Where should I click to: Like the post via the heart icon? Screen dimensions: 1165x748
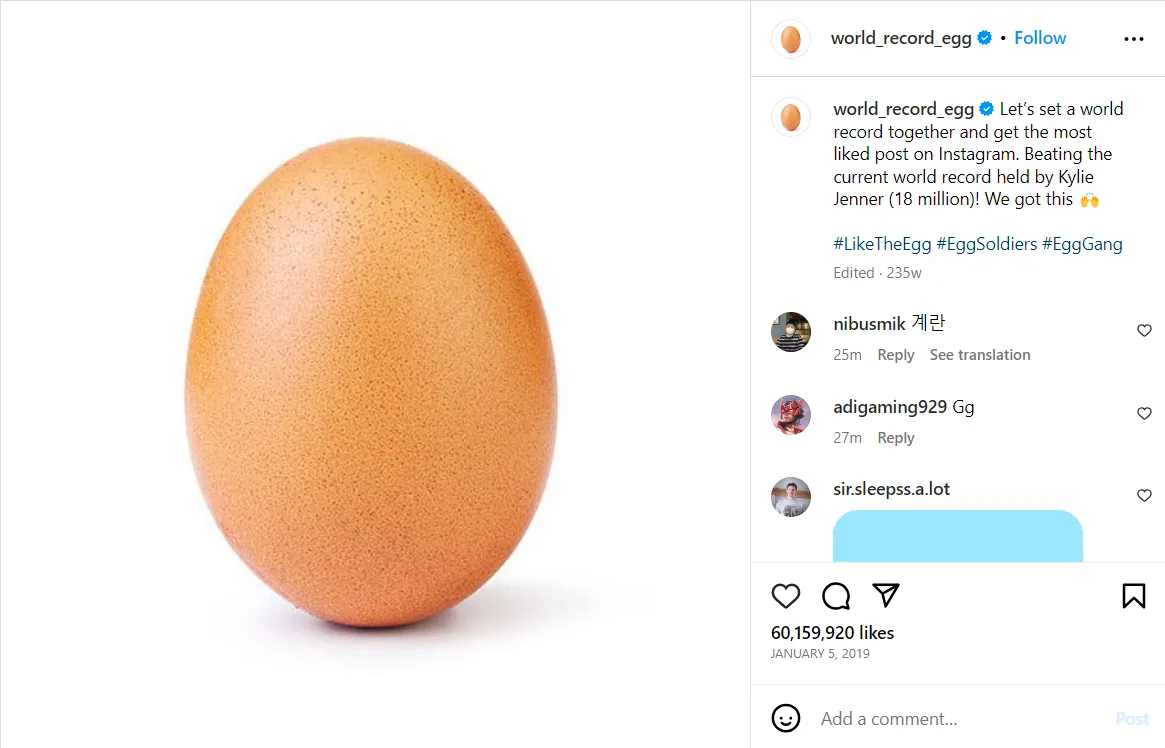(x=786, y=595)
